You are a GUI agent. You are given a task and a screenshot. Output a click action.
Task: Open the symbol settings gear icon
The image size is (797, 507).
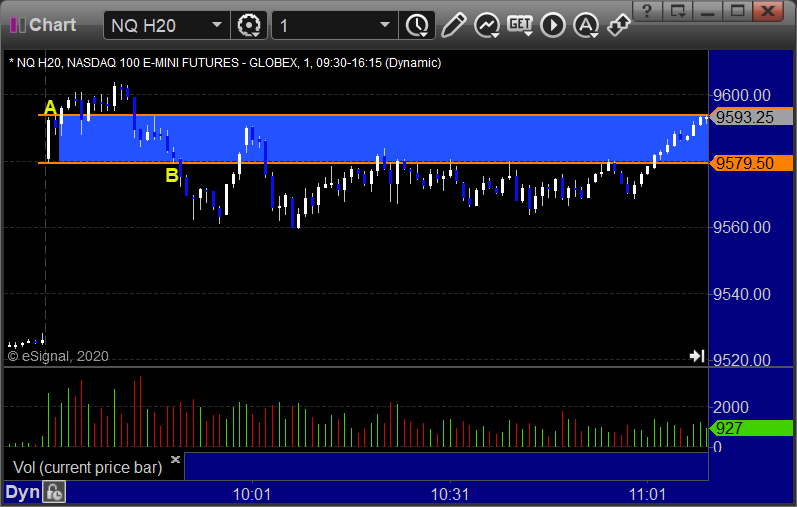coord(249,25)
